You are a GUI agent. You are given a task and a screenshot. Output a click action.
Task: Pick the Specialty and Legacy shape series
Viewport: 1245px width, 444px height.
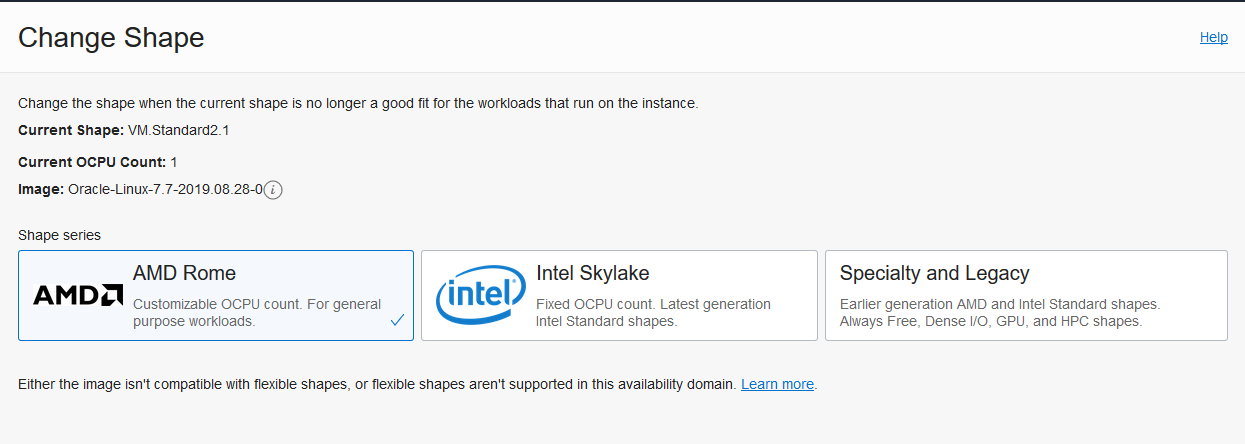pyautogui.click(x=1026, y=296)
